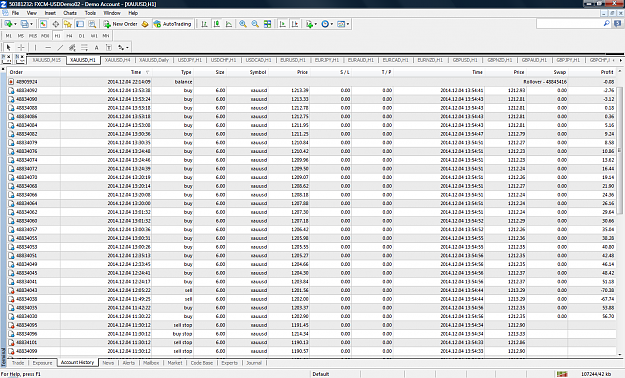Switch timeframe to H4
Image resolution: width=625 pixels, height=378 pixels.
point(69,36)
